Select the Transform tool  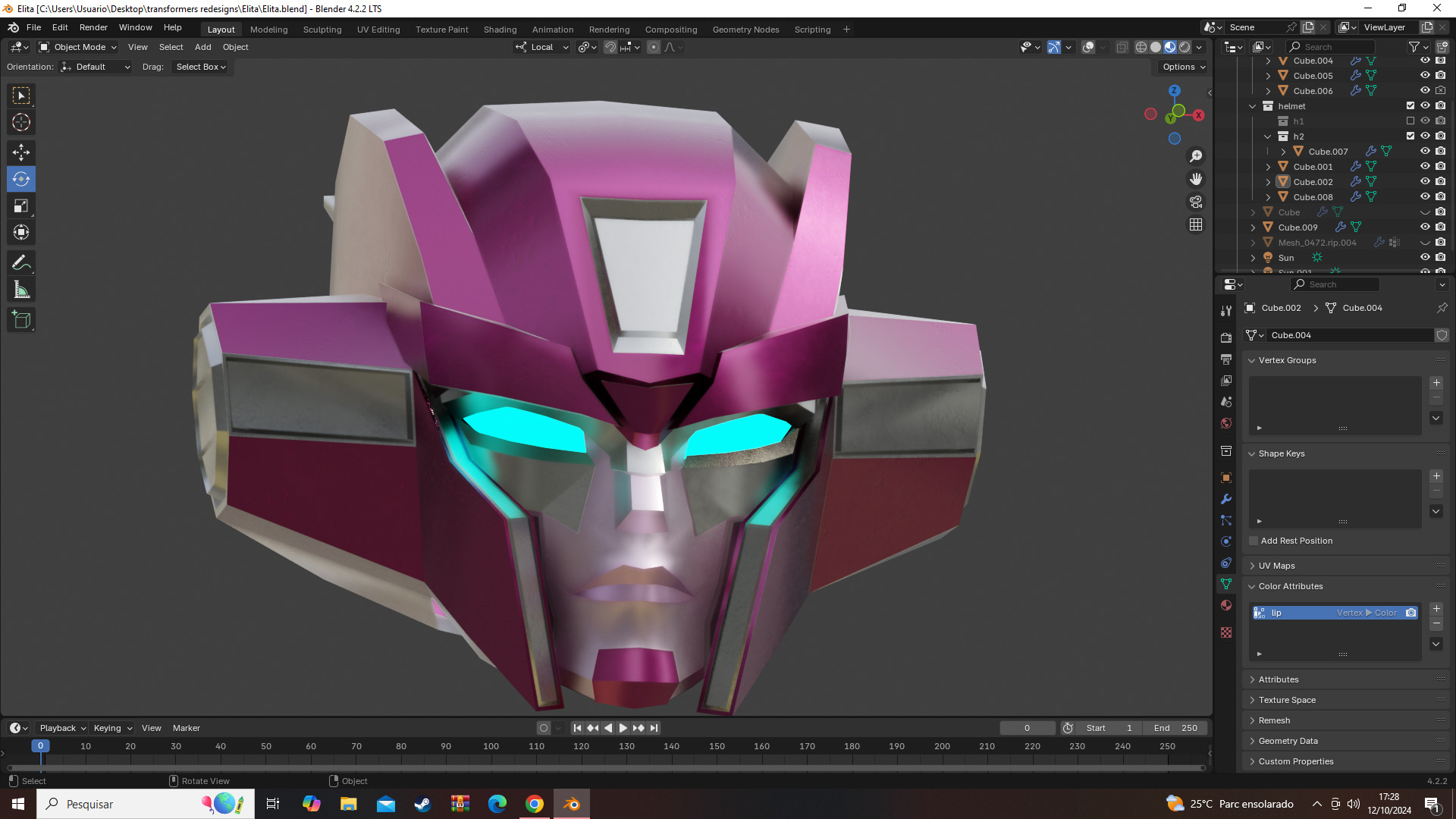(21, 232)
